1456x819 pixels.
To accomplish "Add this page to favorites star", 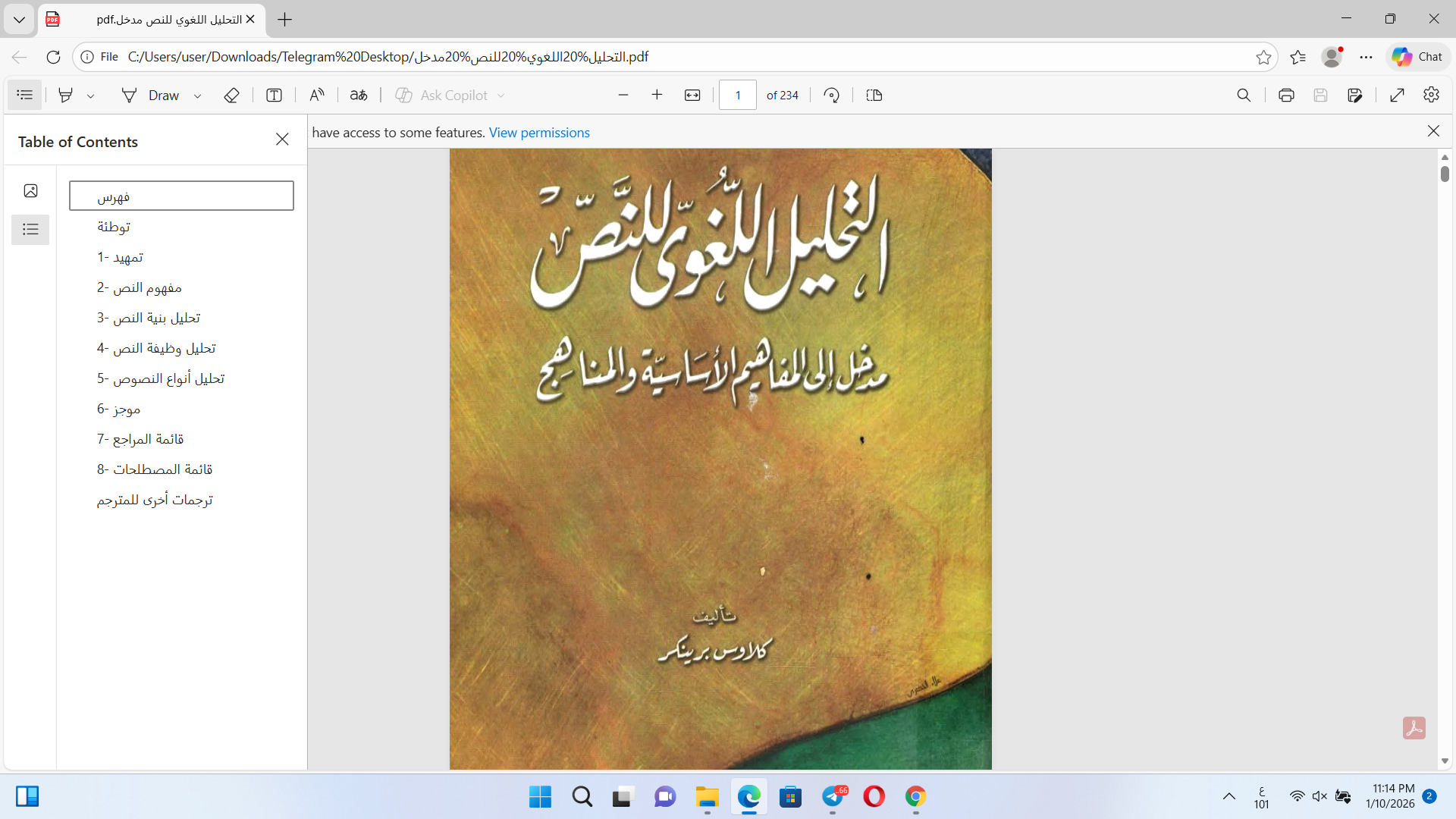I will [1263, 57].
